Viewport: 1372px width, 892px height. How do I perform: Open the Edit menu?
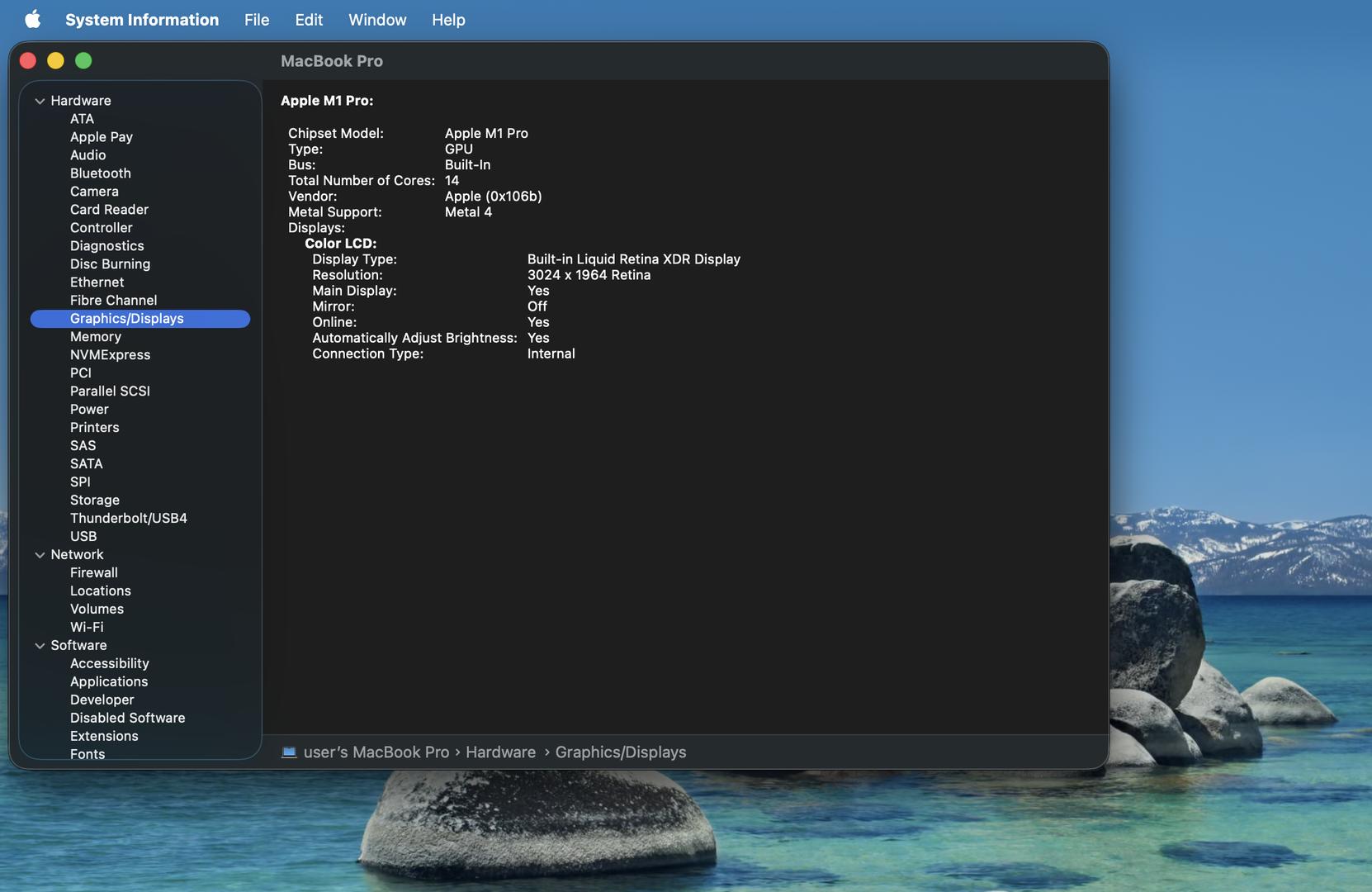pos(309,19)
